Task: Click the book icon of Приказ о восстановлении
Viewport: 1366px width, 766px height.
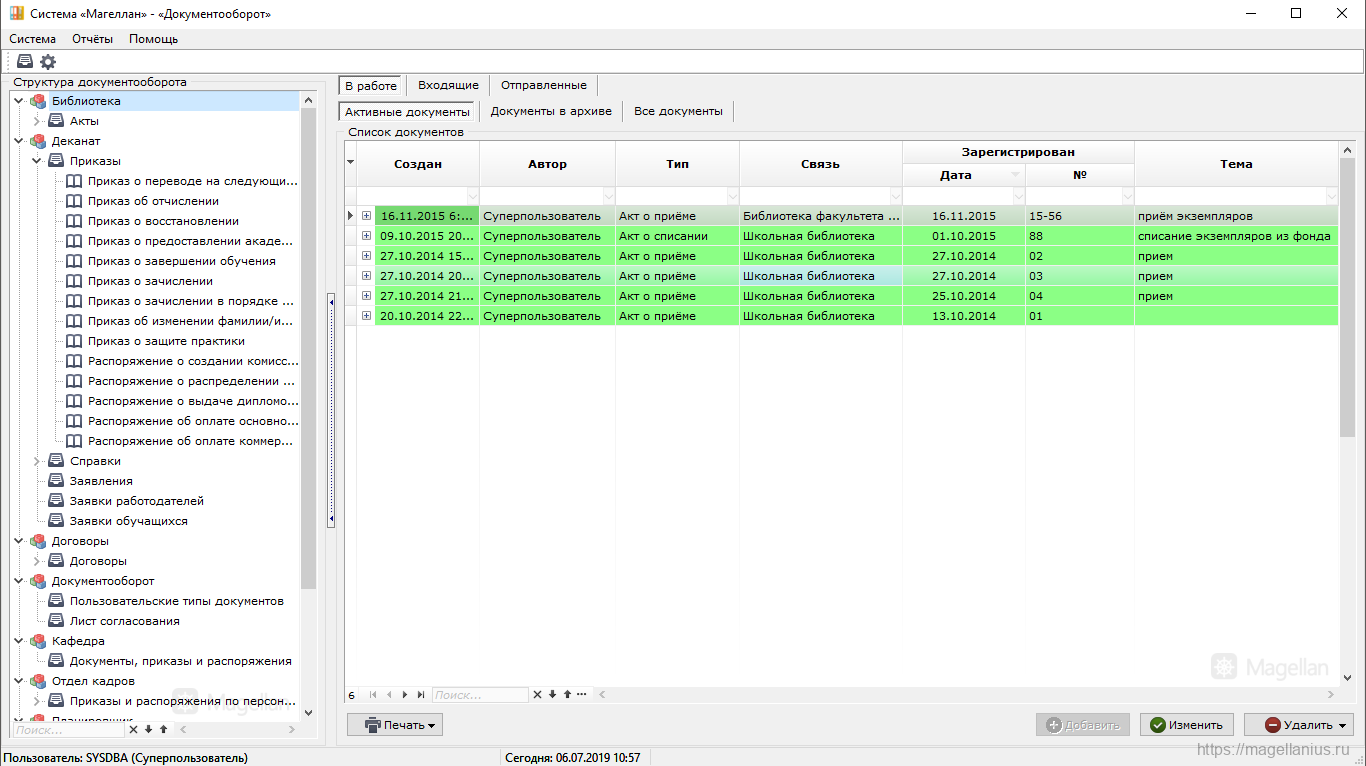Action: click(x=74, y=221)
